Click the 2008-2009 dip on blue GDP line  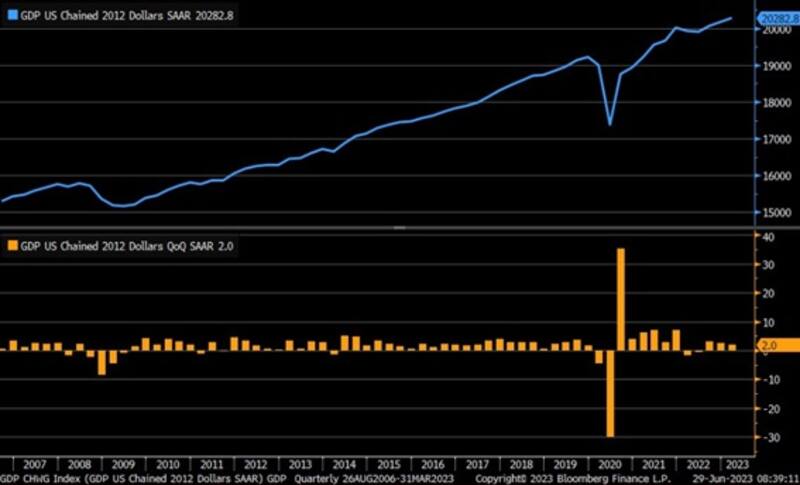[120, 205]
